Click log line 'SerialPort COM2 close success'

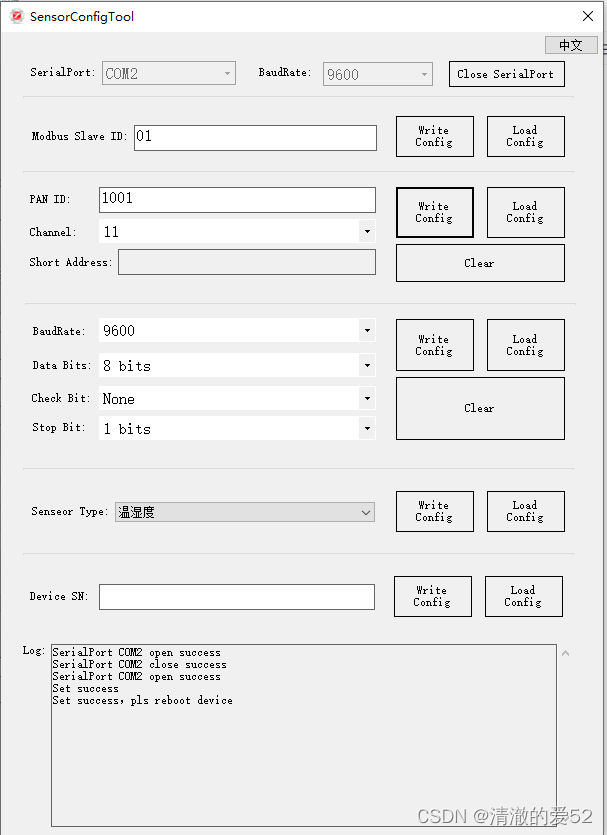[140, 665]
